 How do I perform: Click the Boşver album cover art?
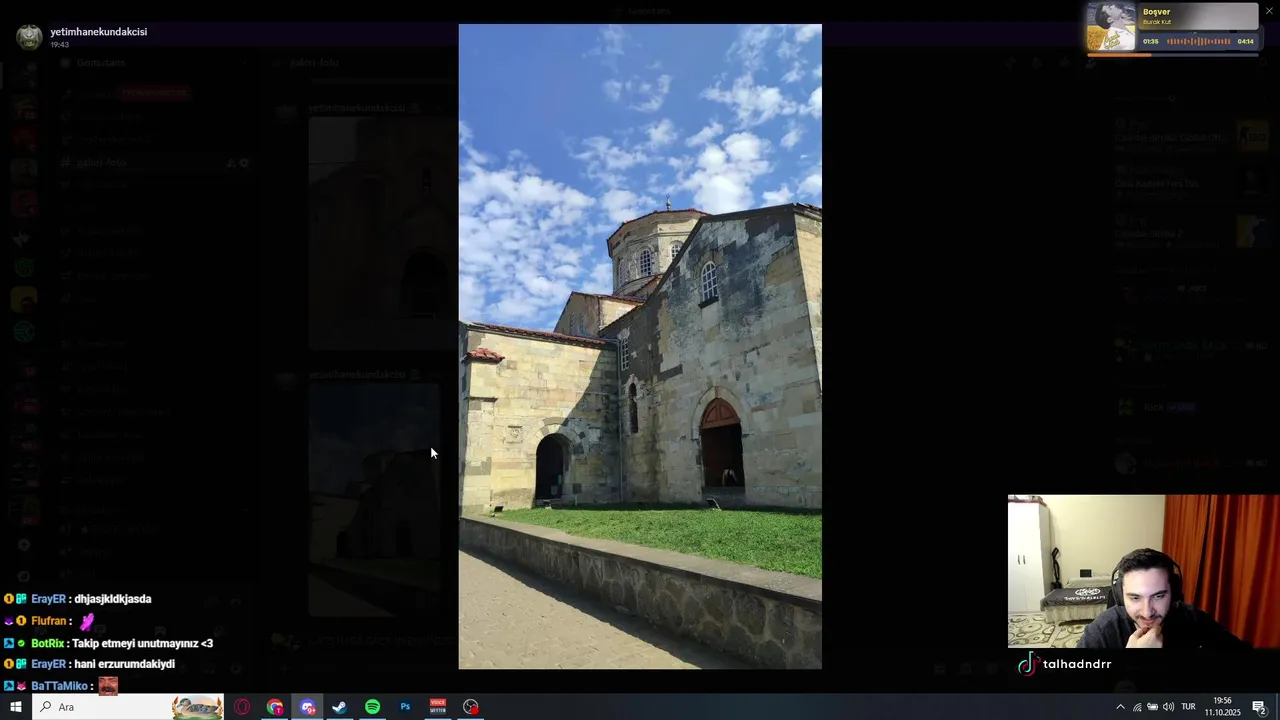pos(1112,27)
